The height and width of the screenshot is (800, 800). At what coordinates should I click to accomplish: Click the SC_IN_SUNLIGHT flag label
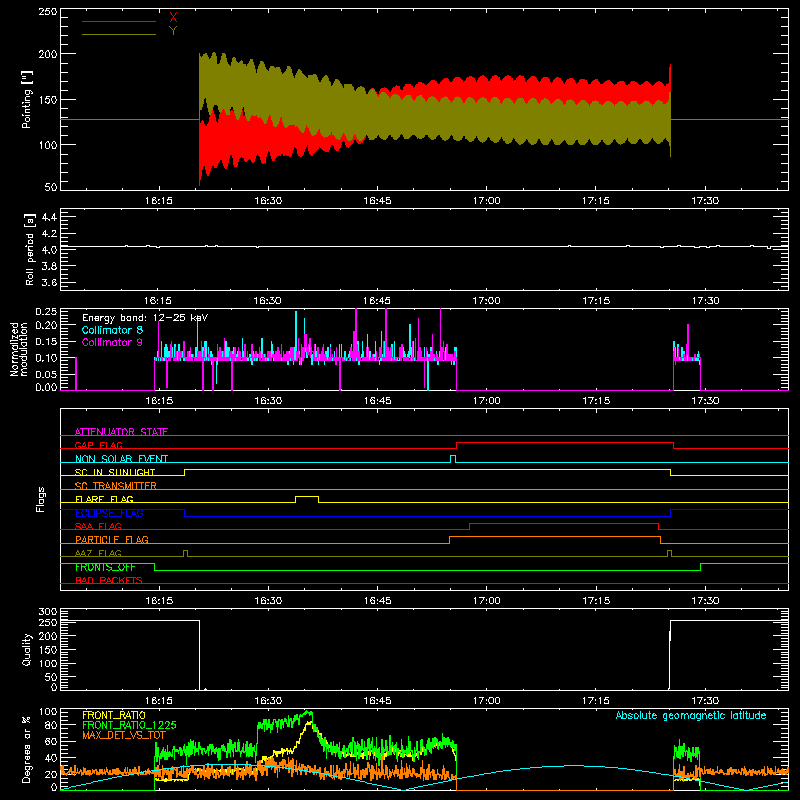(x=115, y=472)
